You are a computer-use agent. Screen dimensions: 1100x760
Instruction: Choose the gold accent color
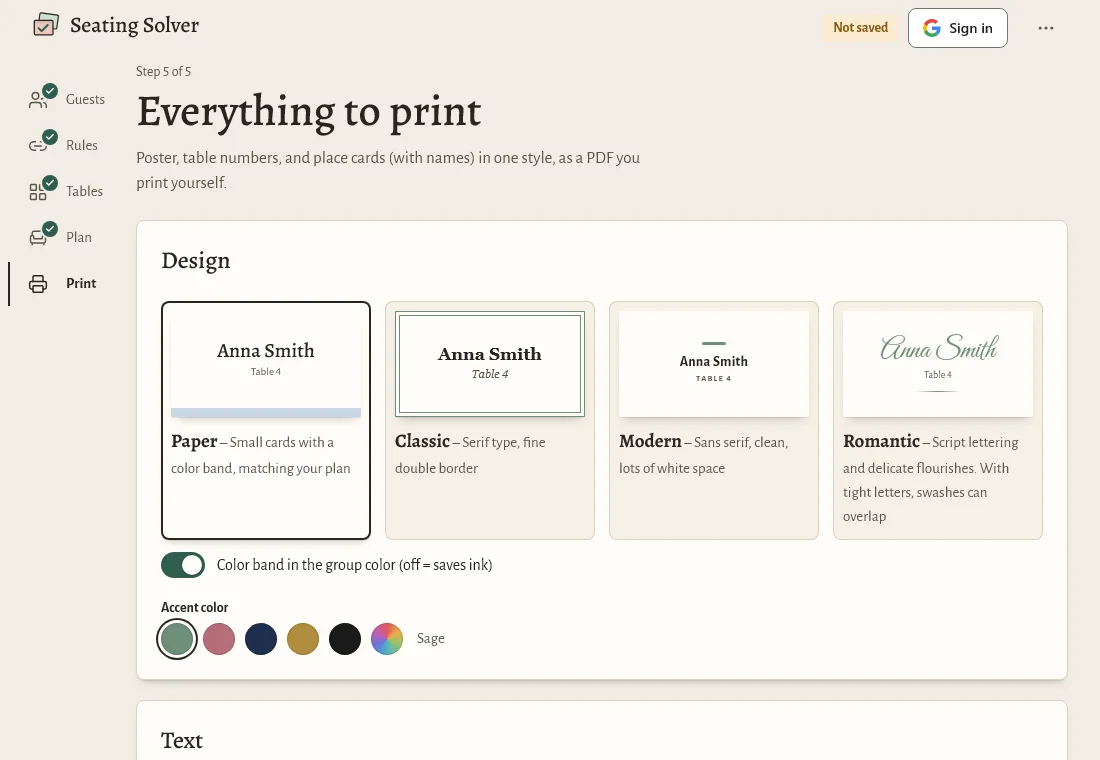[x=303, y=639]
